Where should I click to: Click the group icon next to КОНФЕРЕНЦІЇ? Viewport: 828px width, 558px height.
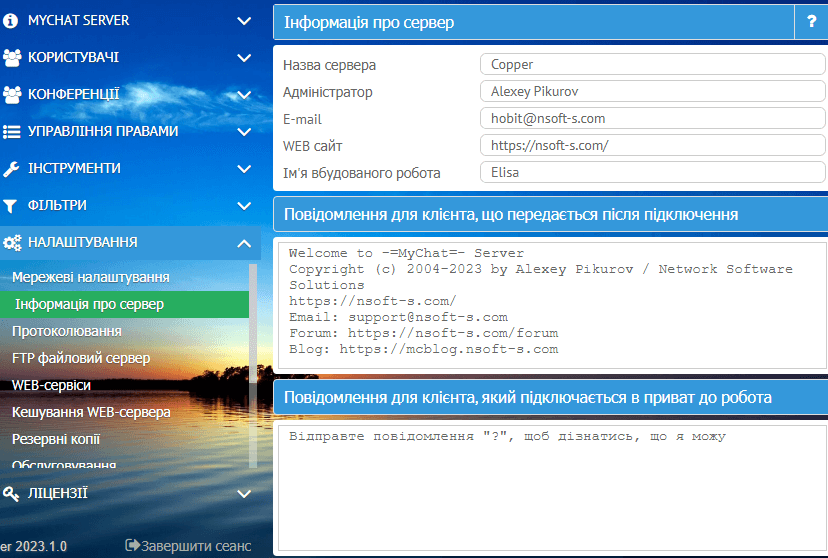click(x=12, y=94)
